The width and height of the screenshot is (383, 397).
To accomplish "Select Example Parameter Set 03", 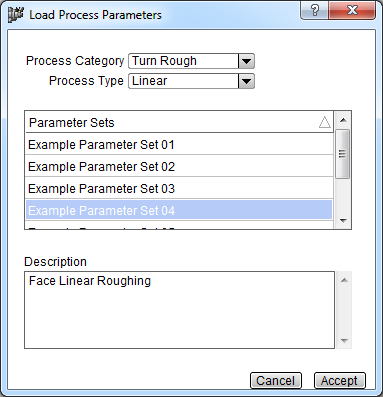I will click(x=179, y=189).
